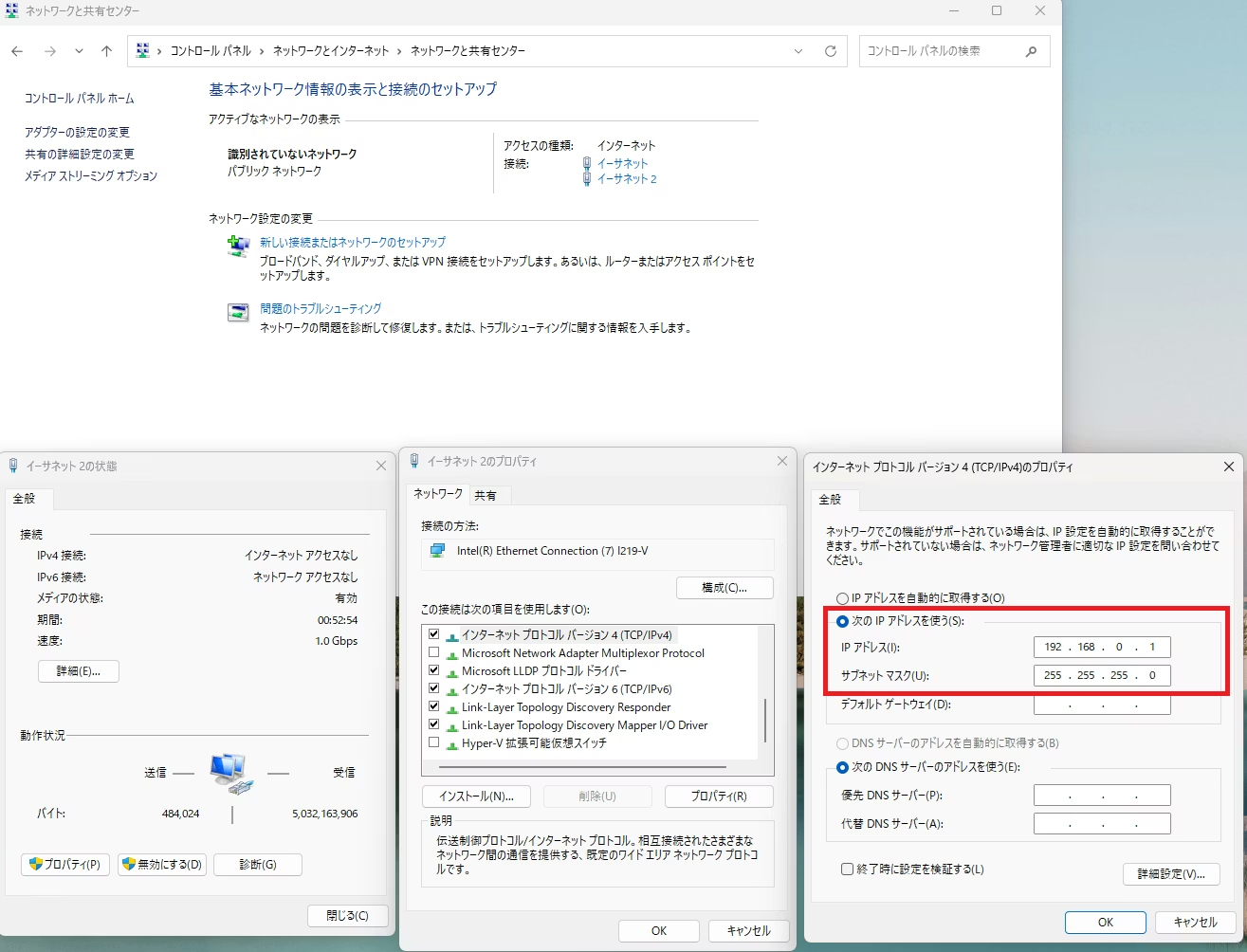The image size is (1247, 952).
Task: Click the 詳細設定(V)... button
Action: (x=1171, y=873)
